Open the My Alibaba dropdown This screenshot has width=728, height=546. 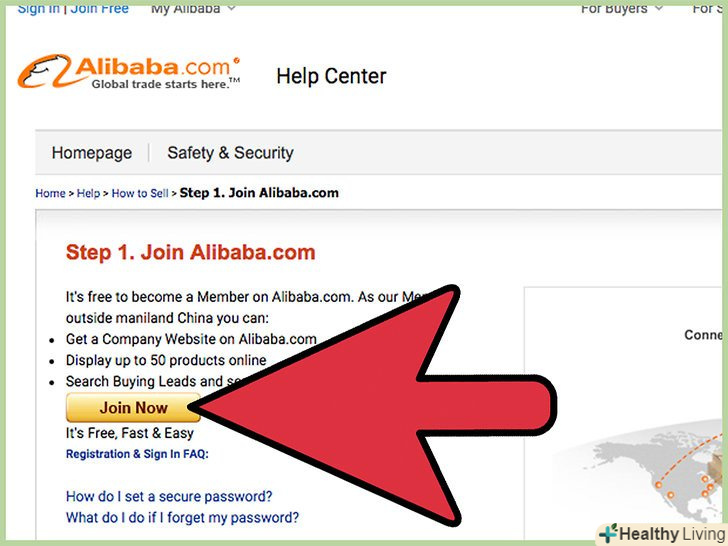tap(193, 8)
